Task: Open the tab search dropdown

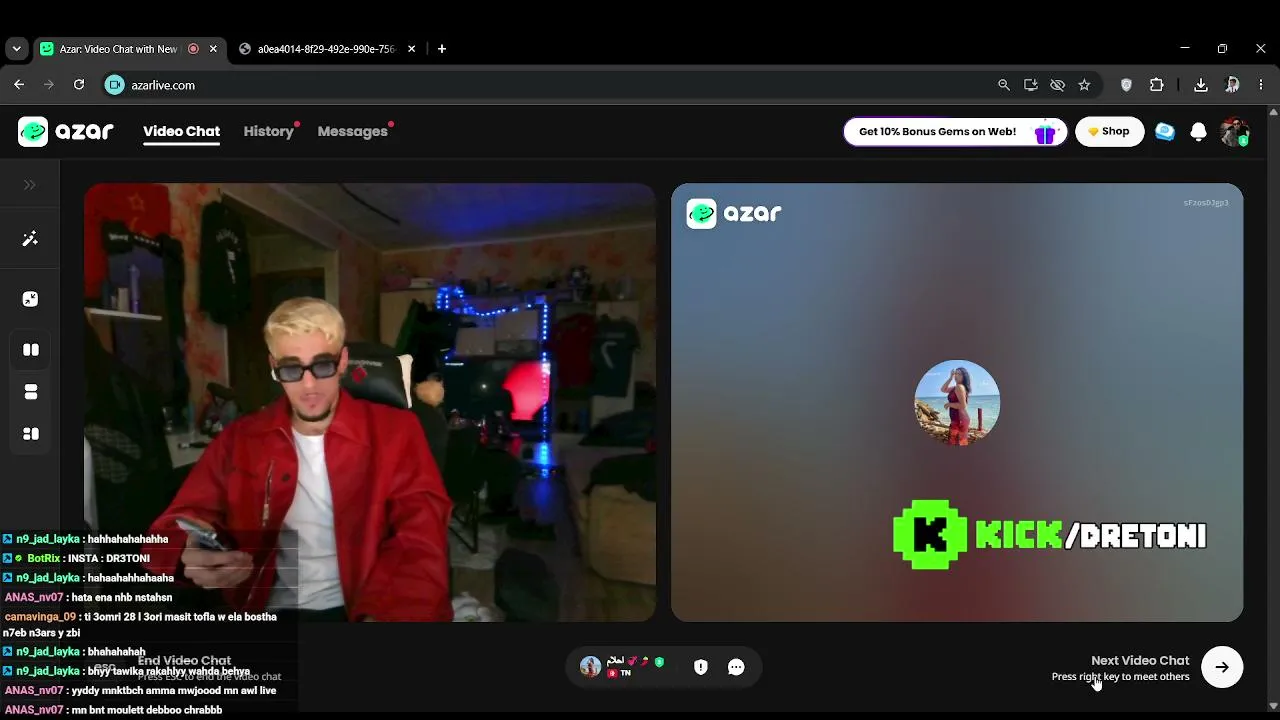Action: pyautogui.click(x=16, y=49)
